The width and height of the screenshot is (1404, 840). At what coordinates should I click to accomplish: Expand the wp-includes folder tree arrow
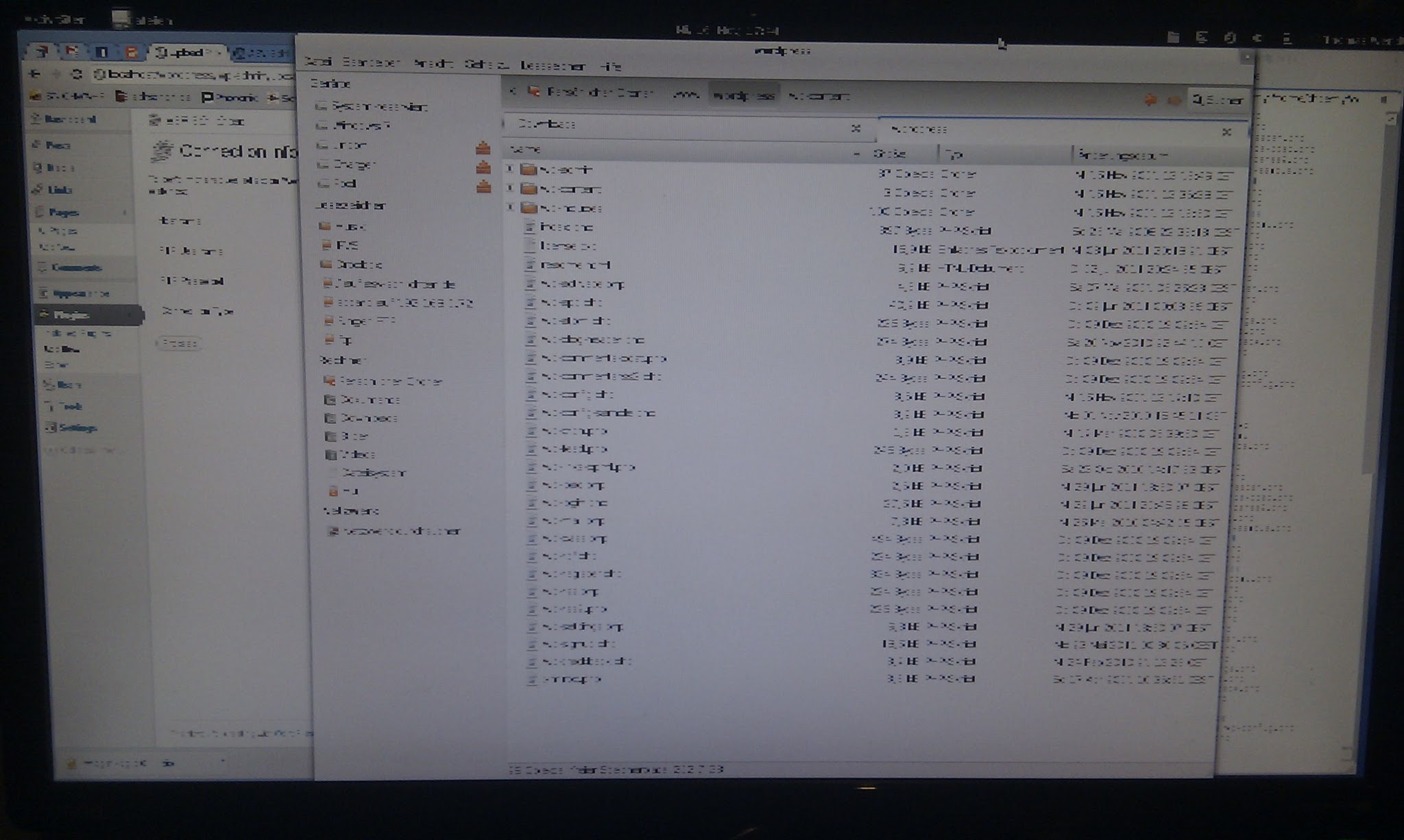tap(510, 207)
